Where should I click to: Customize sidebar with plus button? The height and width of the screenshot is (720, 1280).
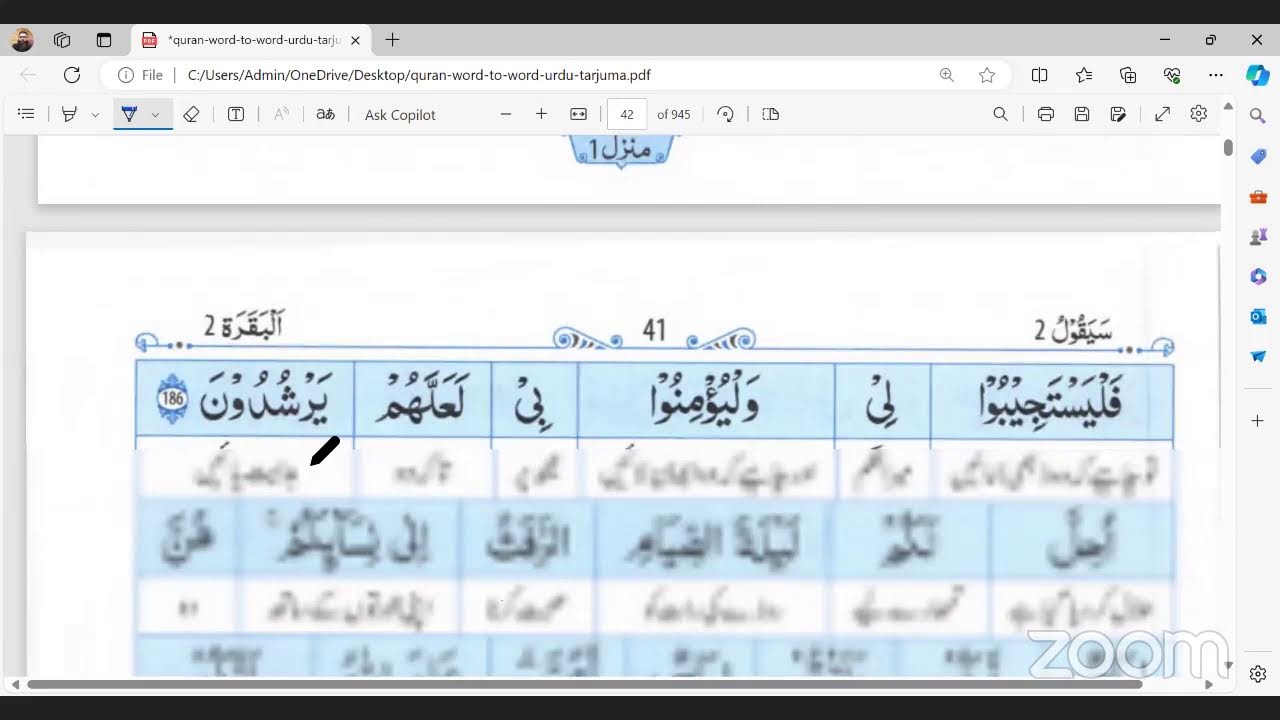click(1258, 421)
